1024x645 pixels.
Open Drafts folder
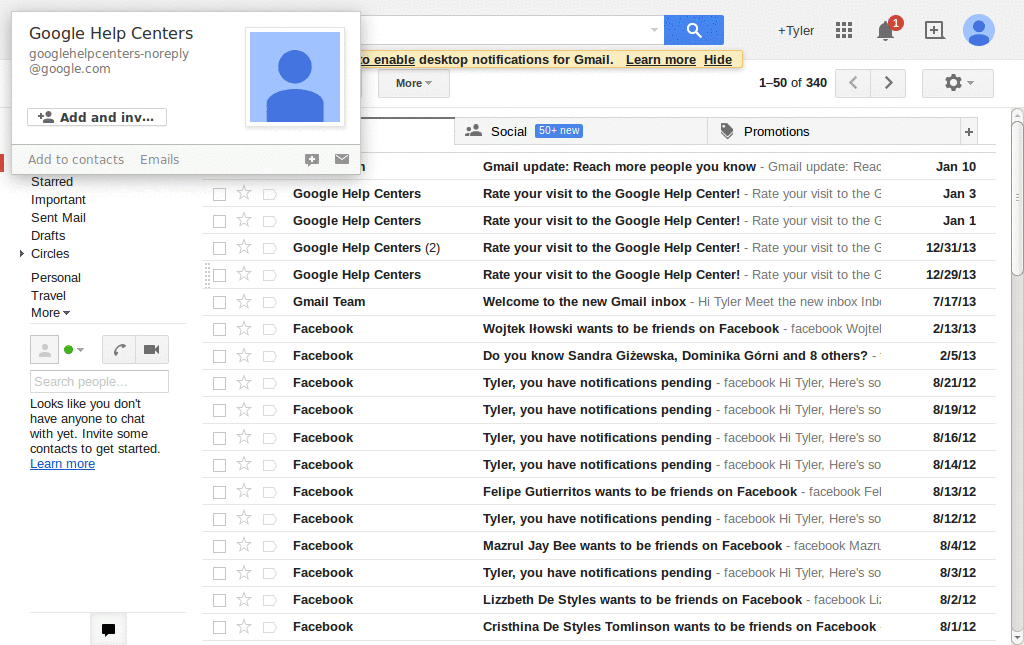[x=48, y=236]
